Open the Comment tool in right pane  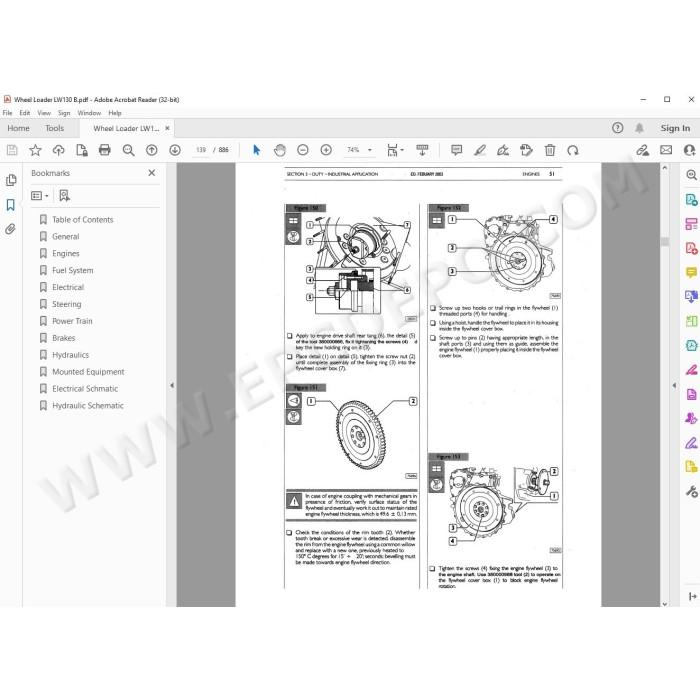click(x=691, y=272)
